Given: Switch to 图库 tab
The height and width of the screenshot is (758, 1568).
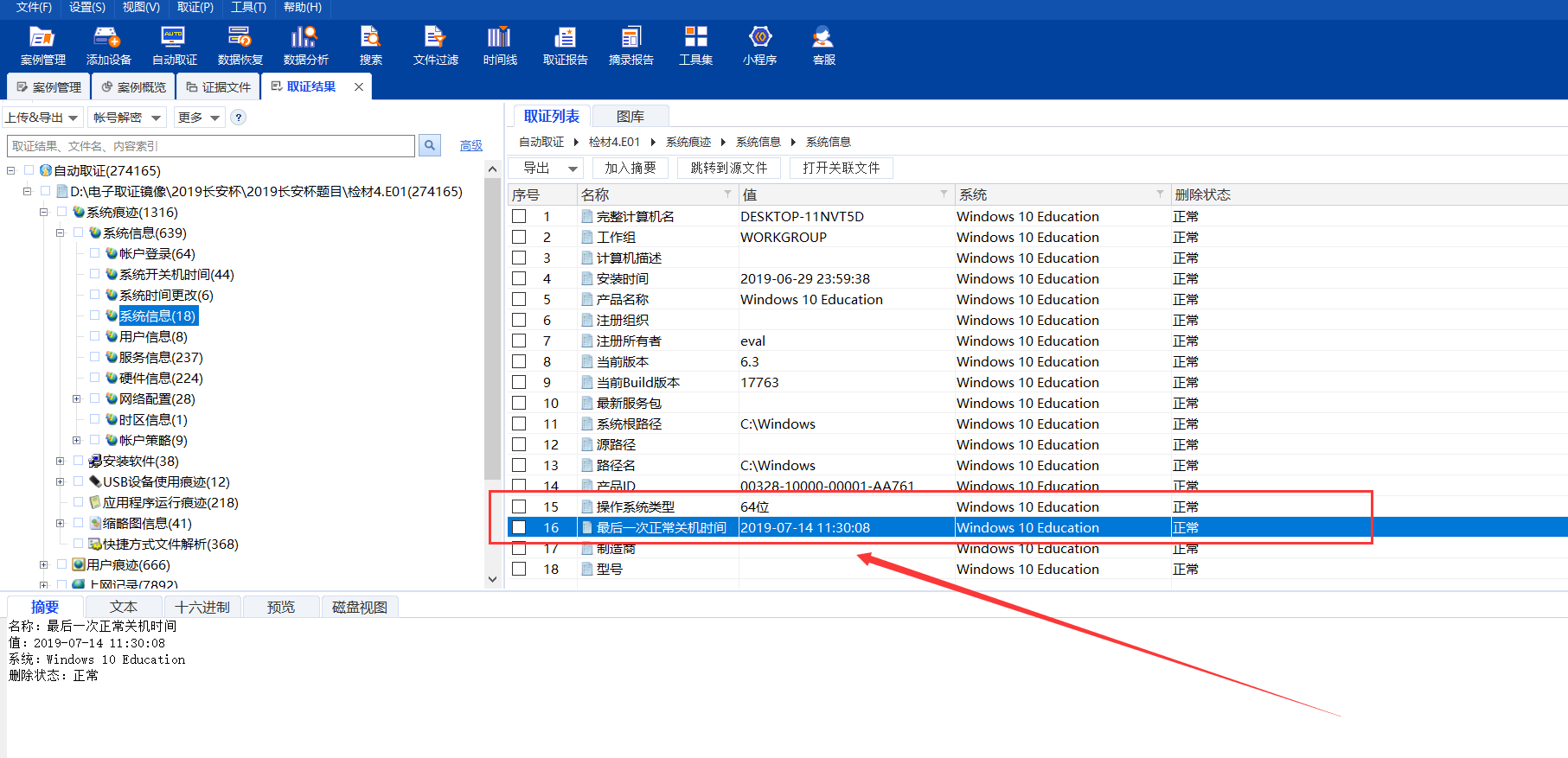Looking at the screenshot, I should [630, 117].
